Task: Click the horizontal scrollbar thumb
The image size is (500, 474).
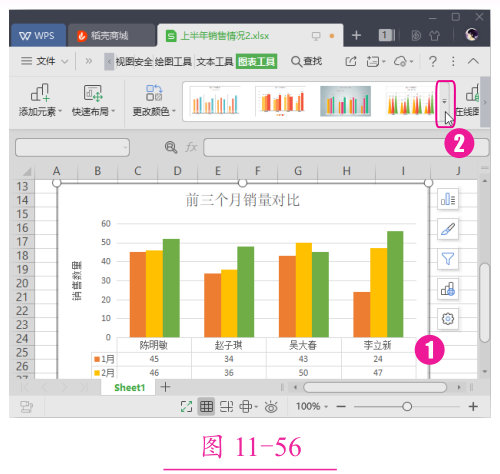Action: pyautogui.click(x=375, y=387)
